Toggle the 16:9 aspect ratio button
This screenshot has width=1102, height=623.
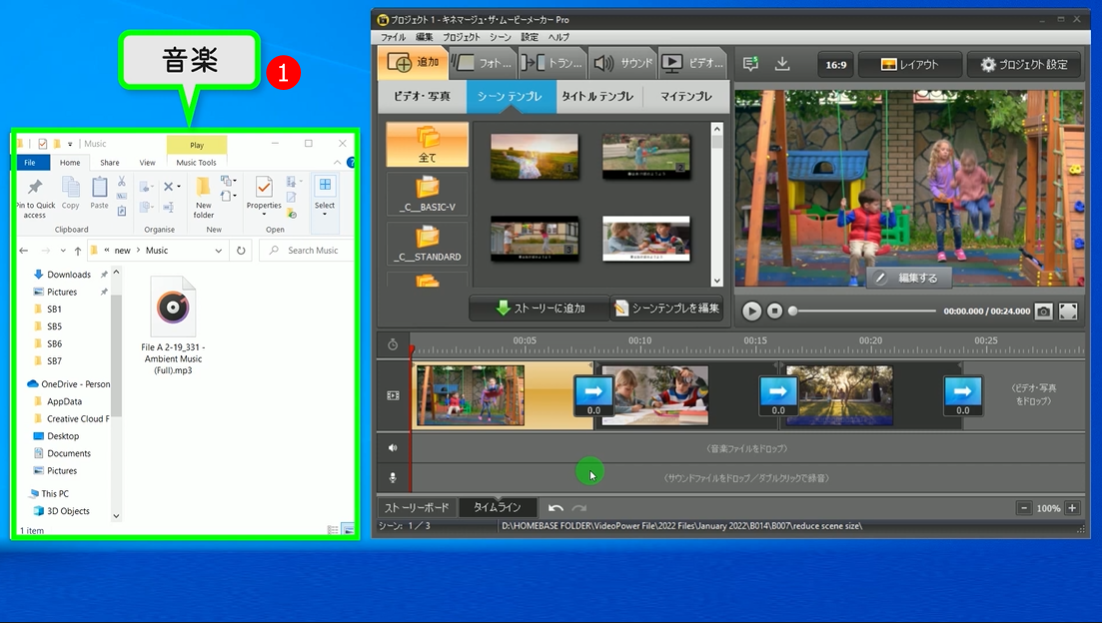click(x=835, y=65)
